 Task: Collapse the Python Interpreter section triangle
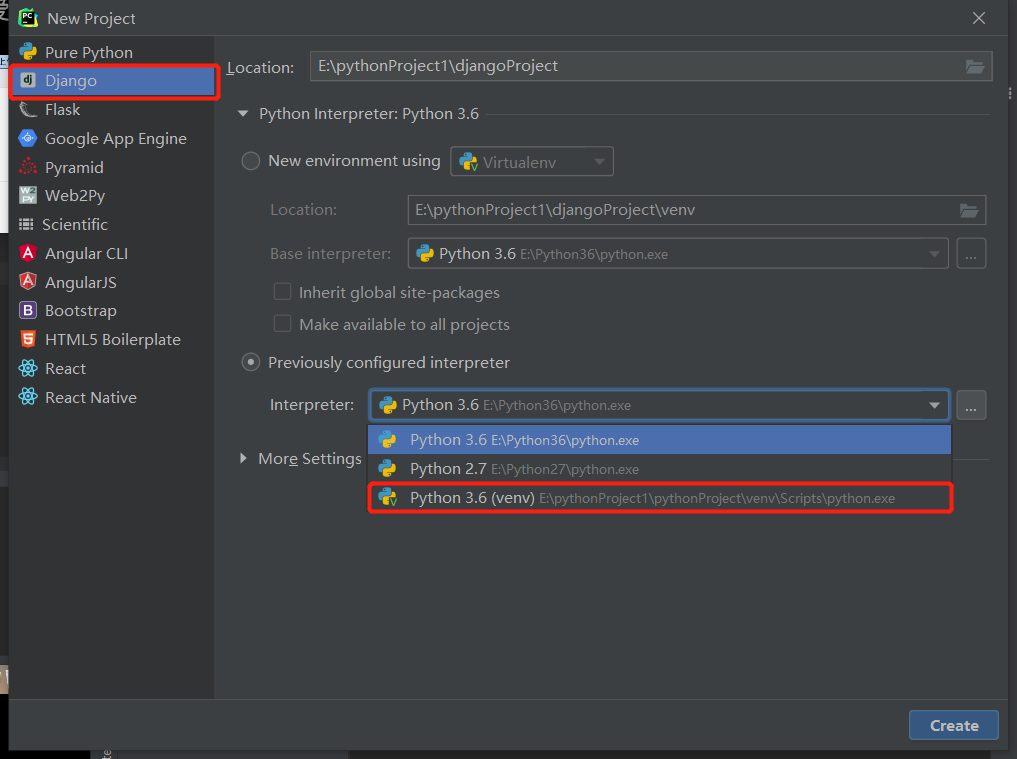pos(243,114)
